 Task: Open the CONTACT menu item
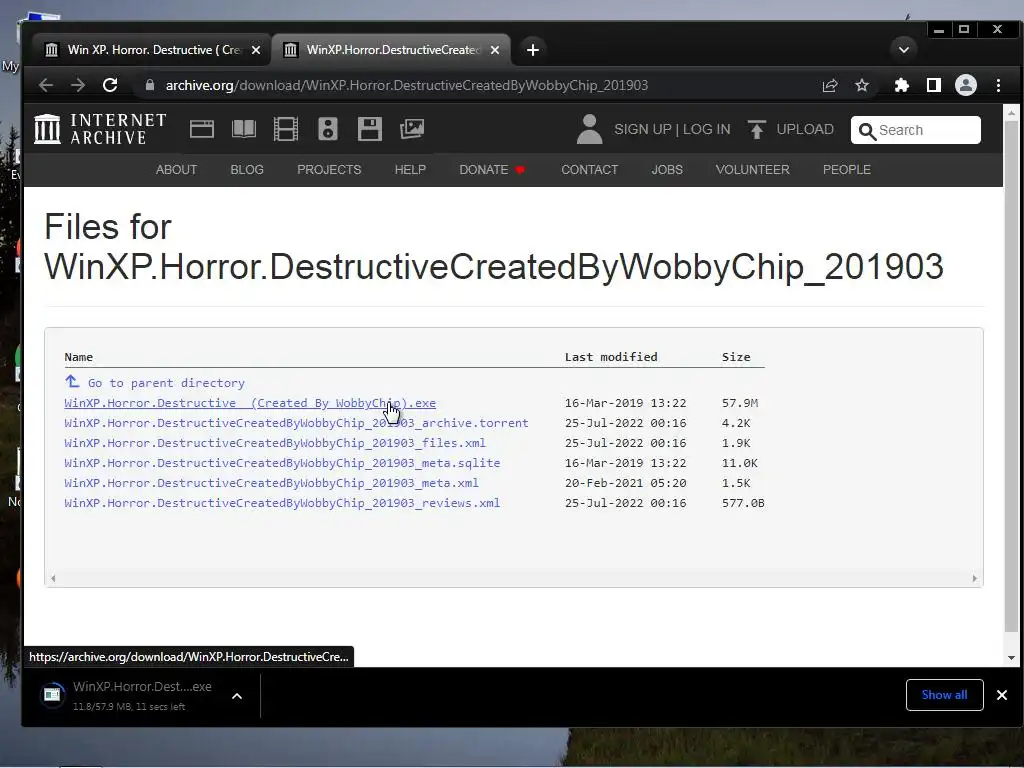(590, 170)
